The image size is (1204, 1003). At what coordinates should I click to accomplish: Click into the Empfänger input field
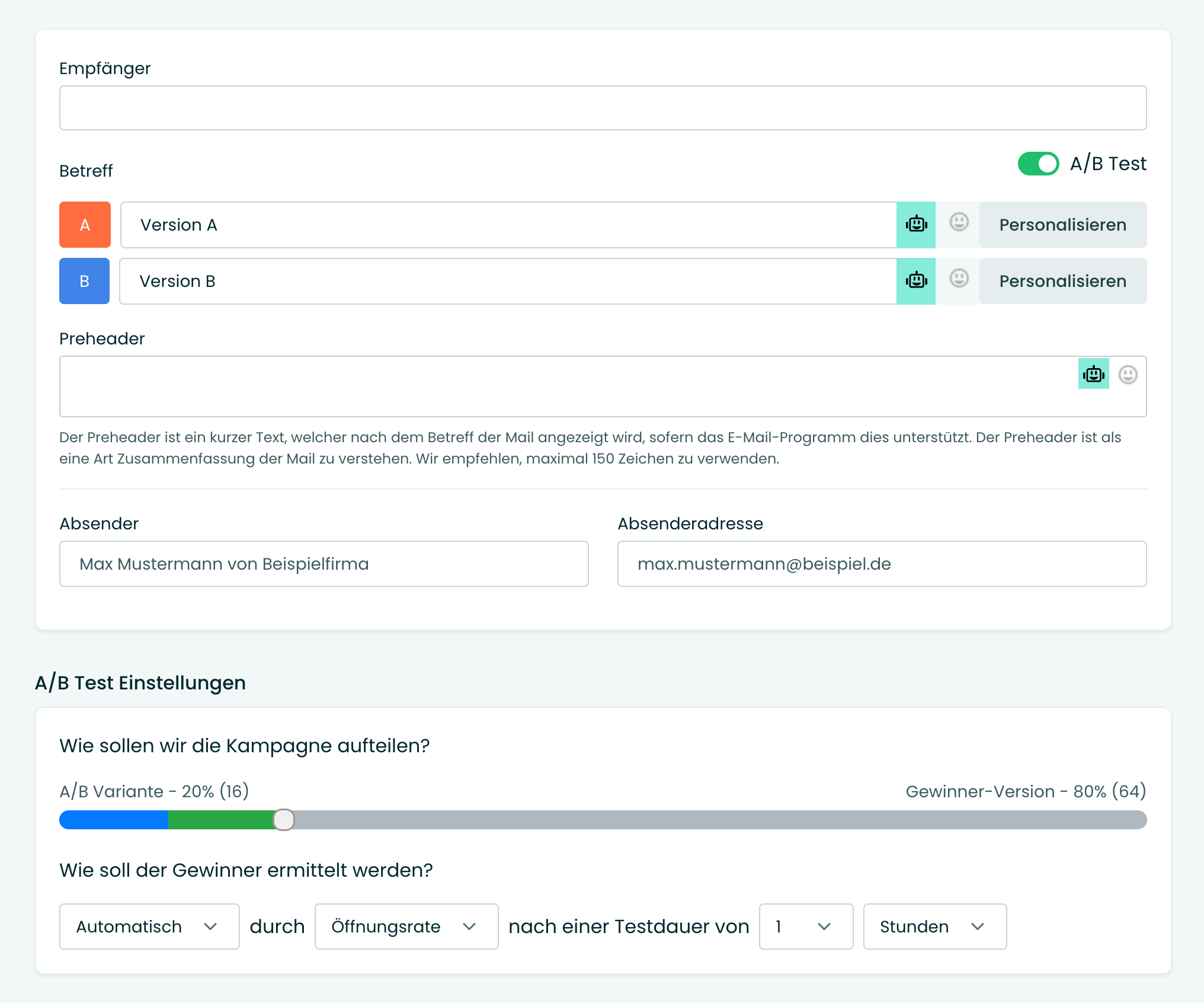pos(603,108)
